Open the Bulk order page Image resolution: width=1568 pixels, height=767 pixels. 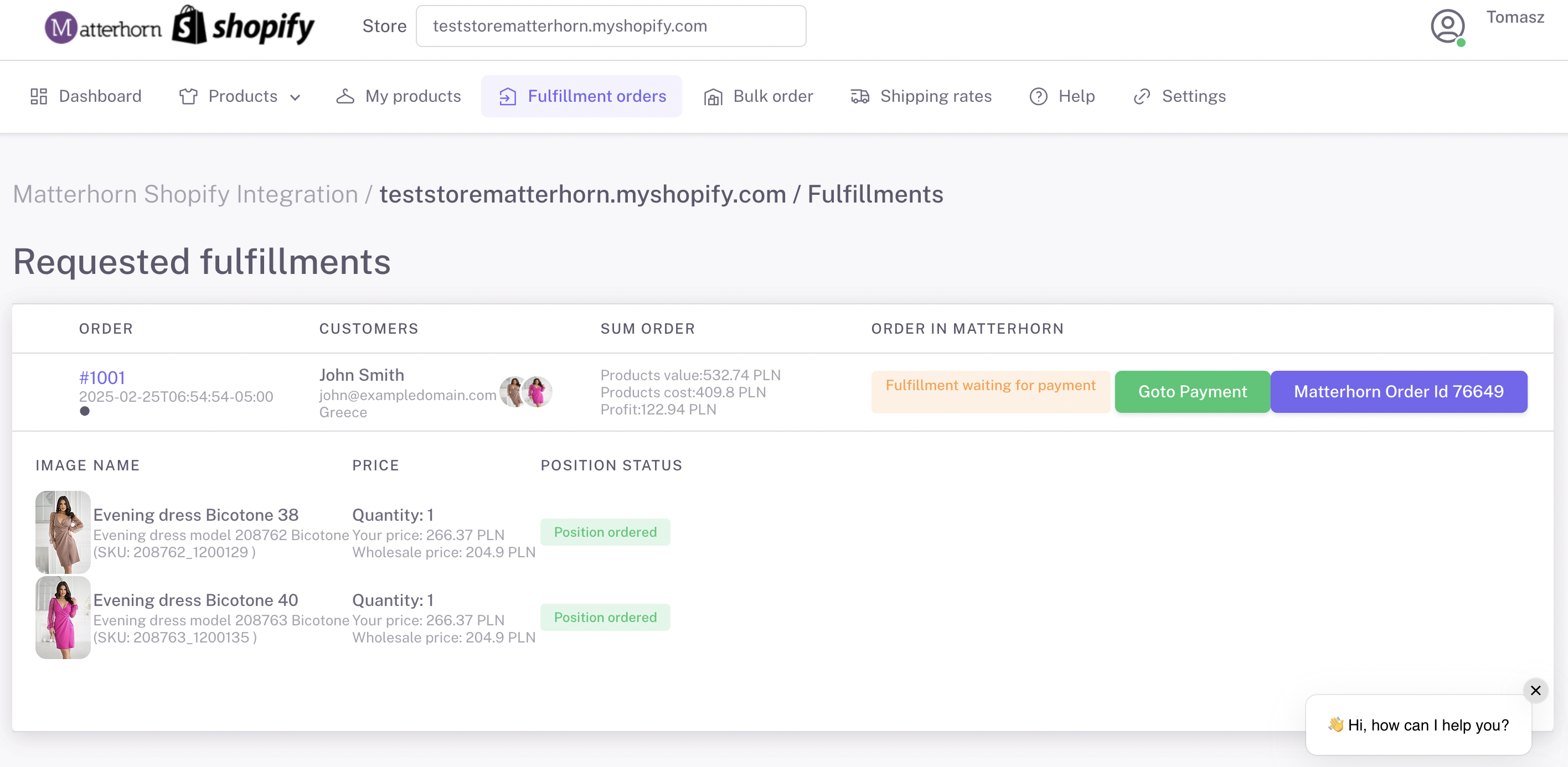[759, 96]
